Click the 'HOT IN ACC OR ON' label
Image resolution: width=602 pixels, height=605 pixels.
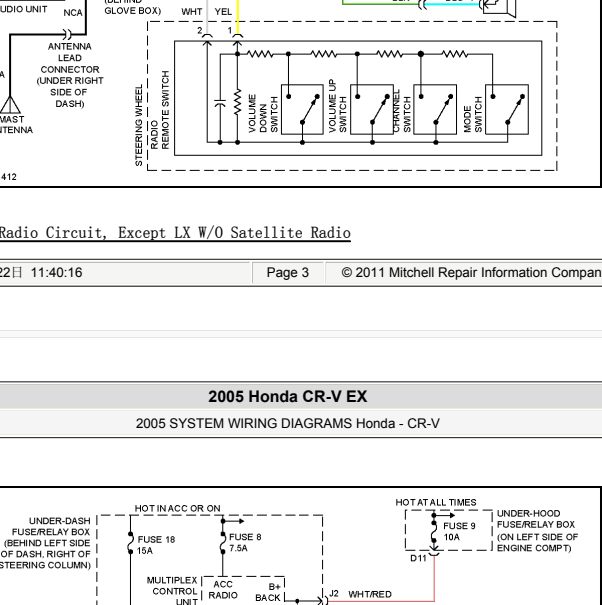click(x=178, y=509)
